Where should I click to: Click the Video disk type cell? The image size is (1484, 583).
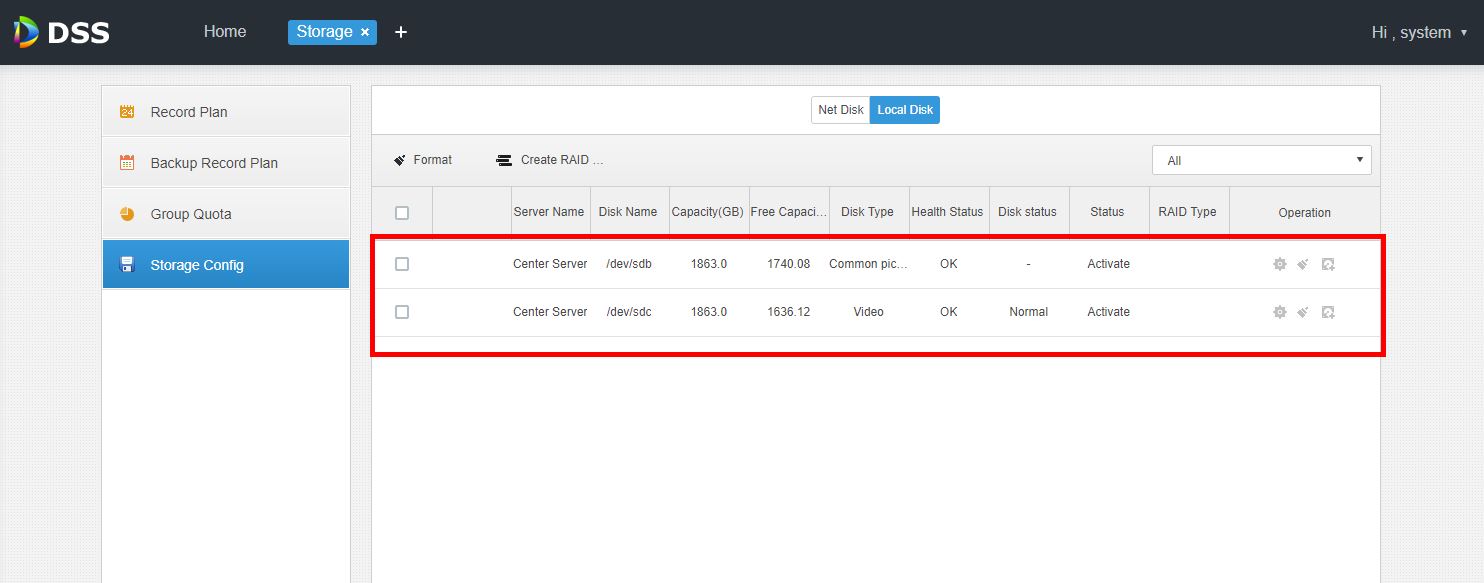869,312
